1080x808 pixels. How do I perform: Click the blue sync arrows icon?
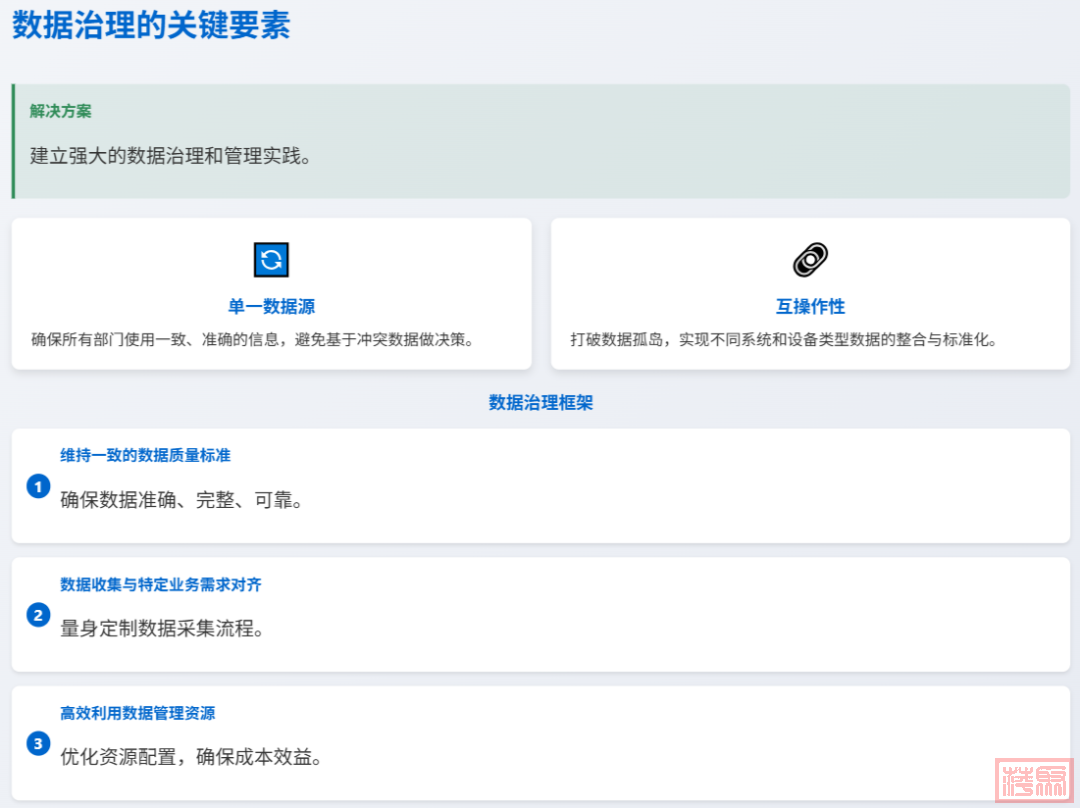pos(271,260)
